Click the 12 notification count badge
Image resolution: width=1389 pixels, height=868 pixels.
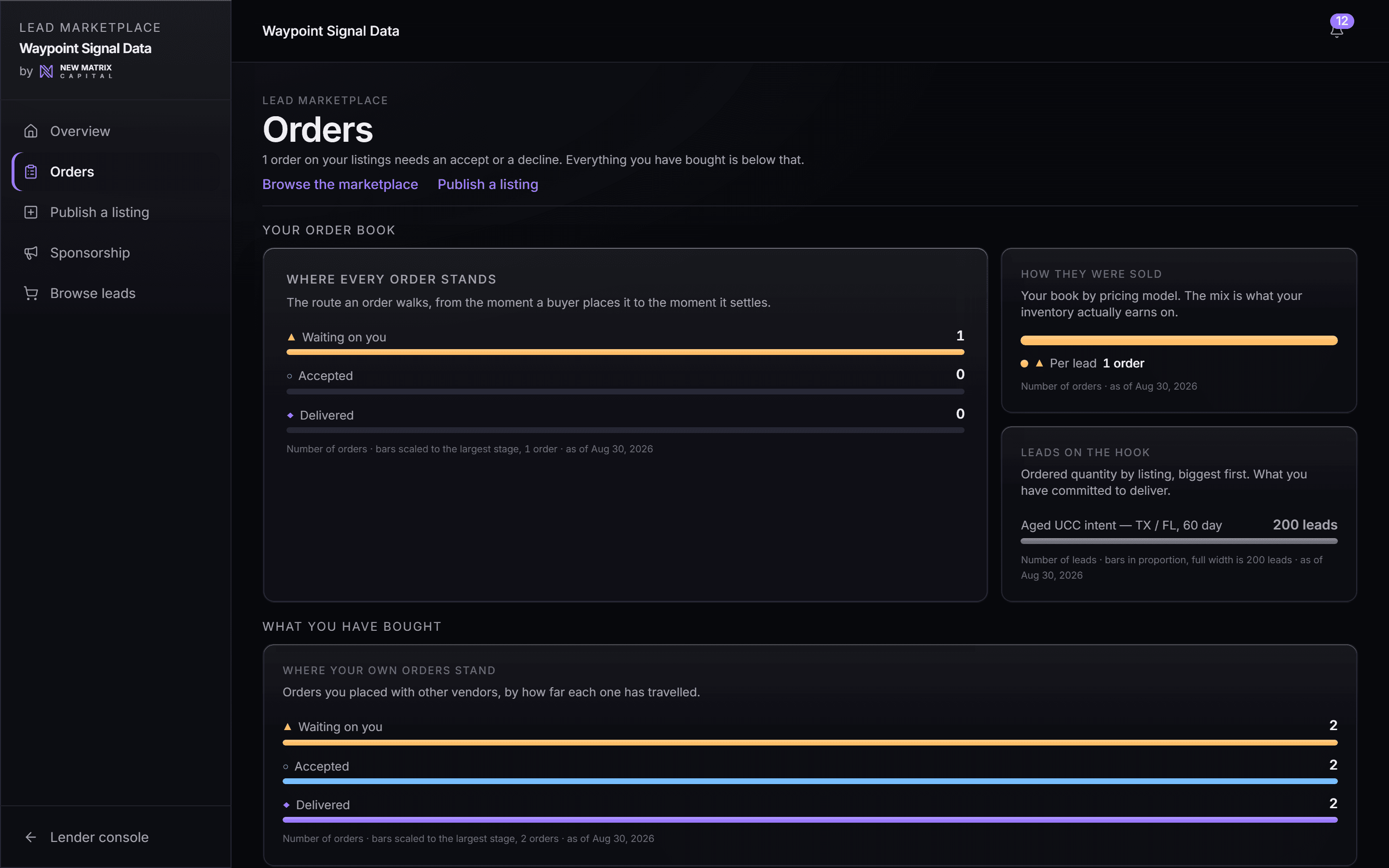(x=1342, y=21)
